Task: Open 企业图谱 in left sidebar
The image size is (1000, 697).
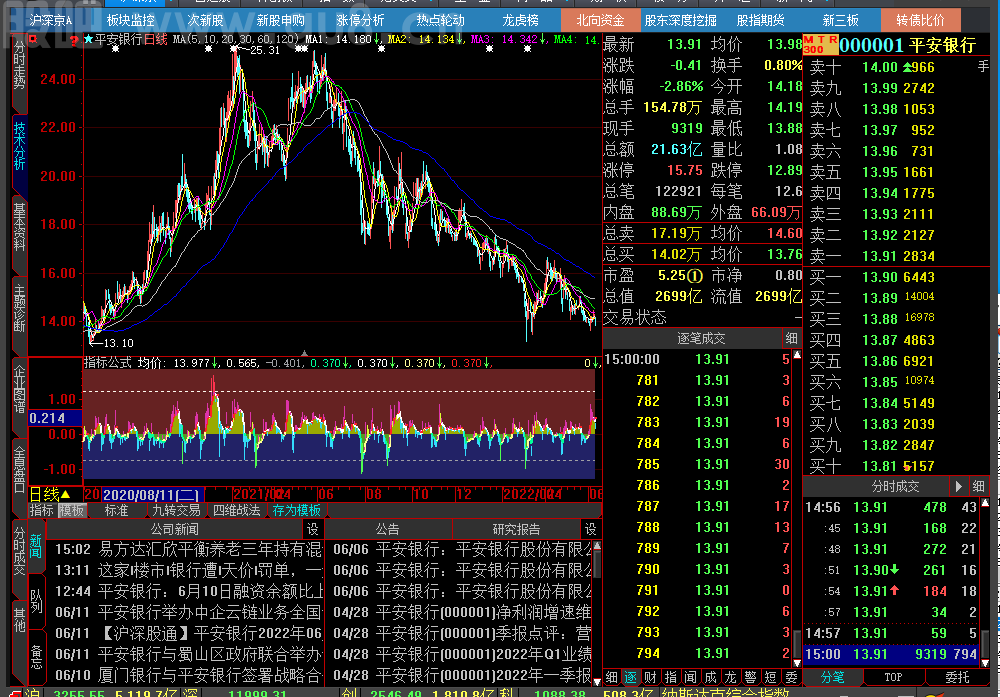Action: click(x=20, y=389)
